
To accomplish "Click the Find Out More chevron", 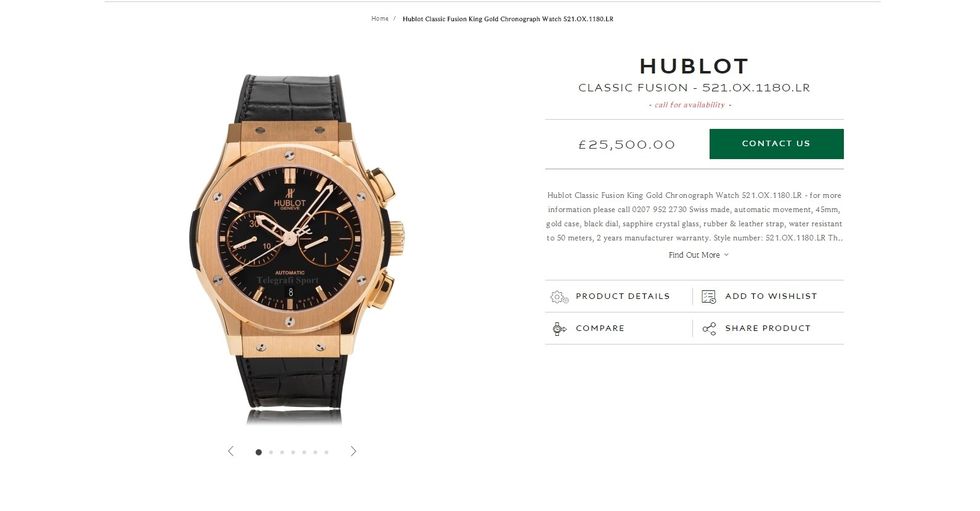I will [726, 255].
